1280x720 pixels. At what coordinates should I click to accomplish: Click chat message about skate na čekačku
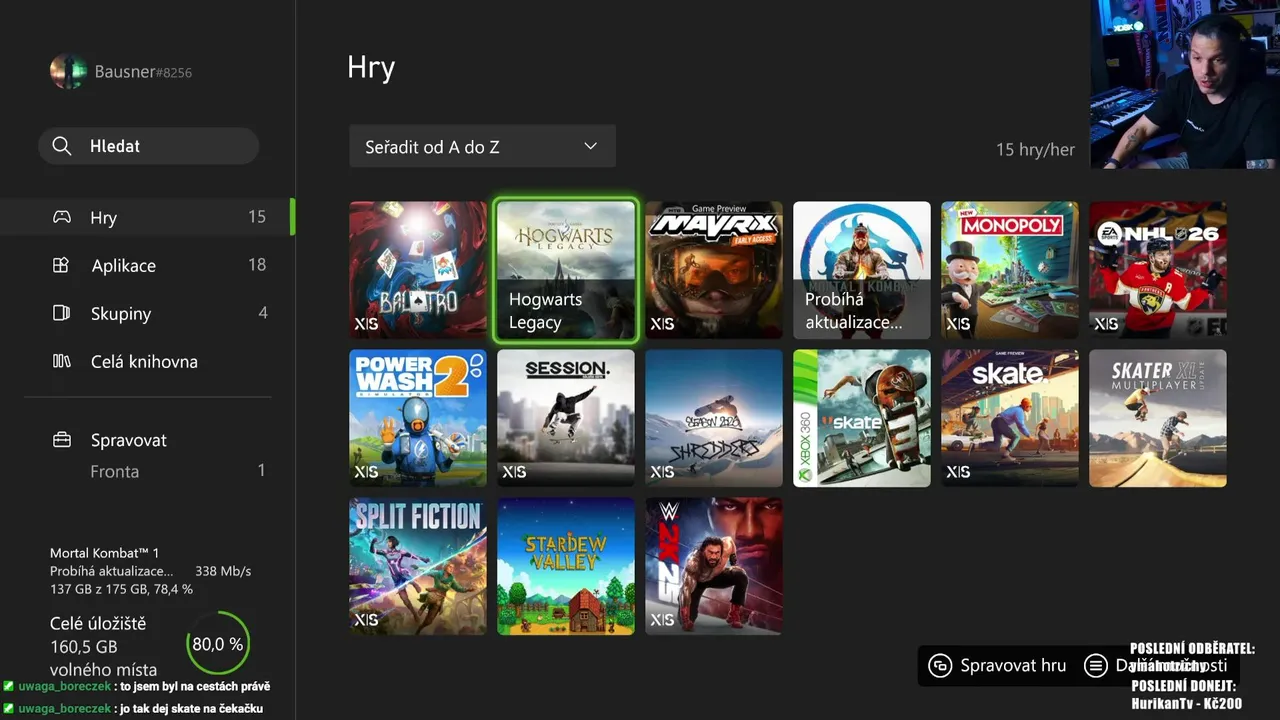(135, 708)
